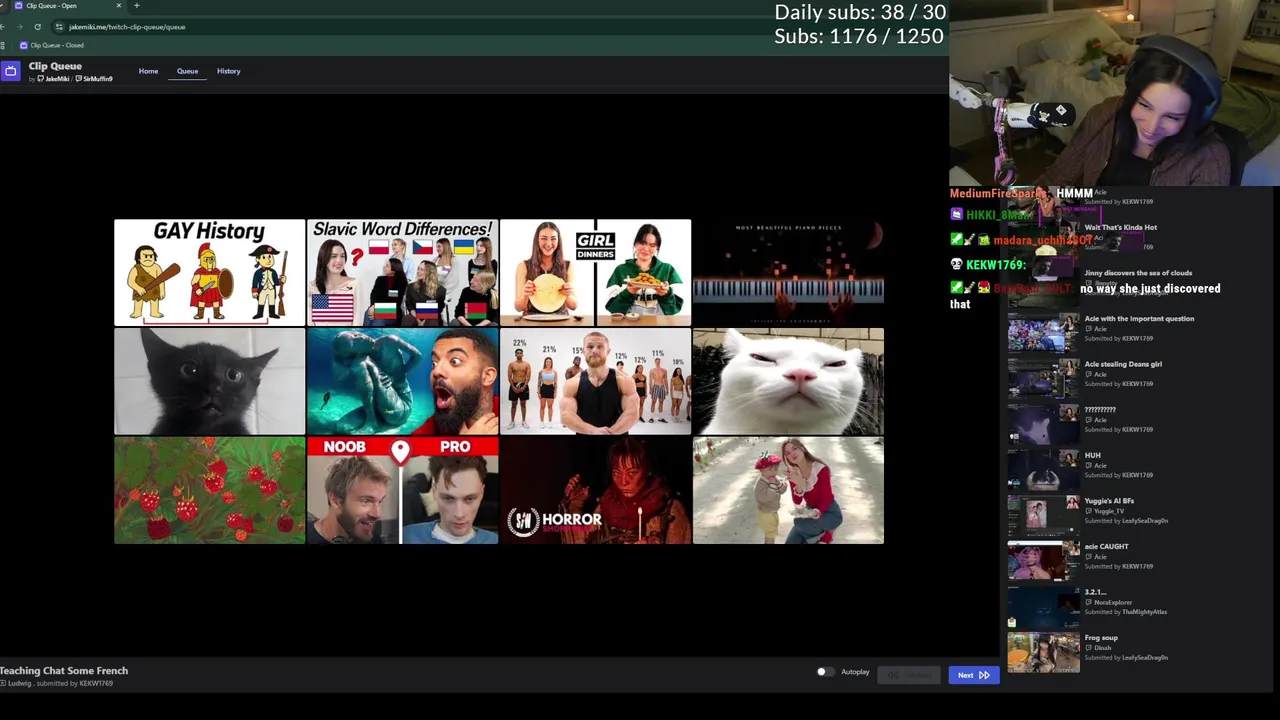The image size is (1280, 720).
Task: Close the Clip Queue - Open tab
Action: pyautogui.click(x=118, y=6)
